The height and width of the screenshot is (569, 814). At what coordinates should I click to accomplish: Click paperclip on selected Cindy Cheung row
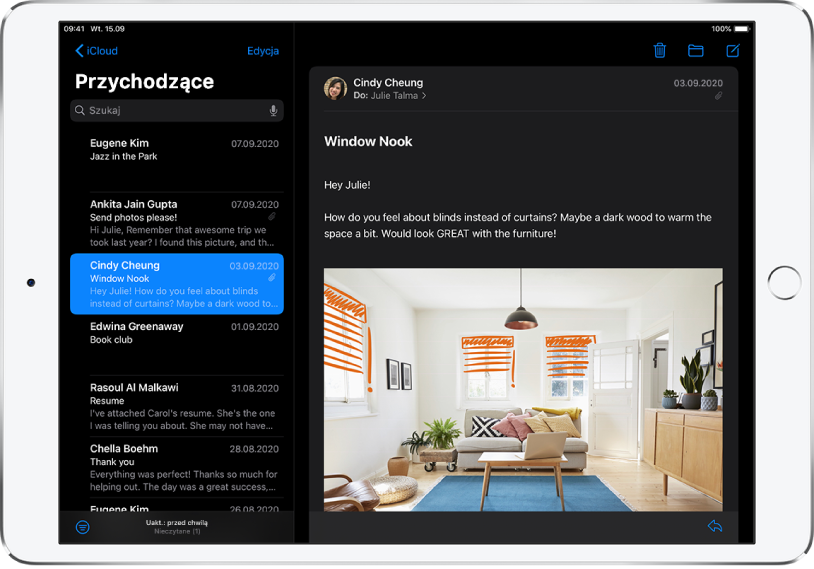[x=272, y=278]
